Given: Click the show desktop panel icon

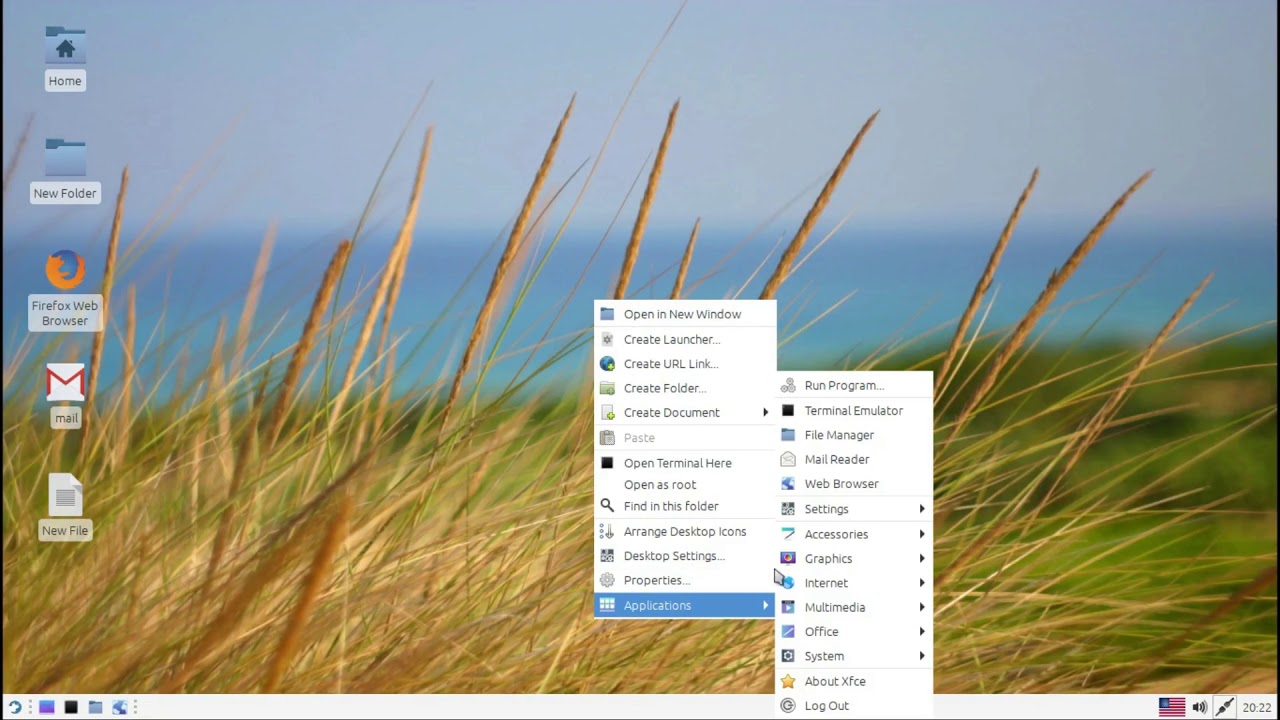Looking at the screenshot, I should pyautogui.click(x=46, y=707).
